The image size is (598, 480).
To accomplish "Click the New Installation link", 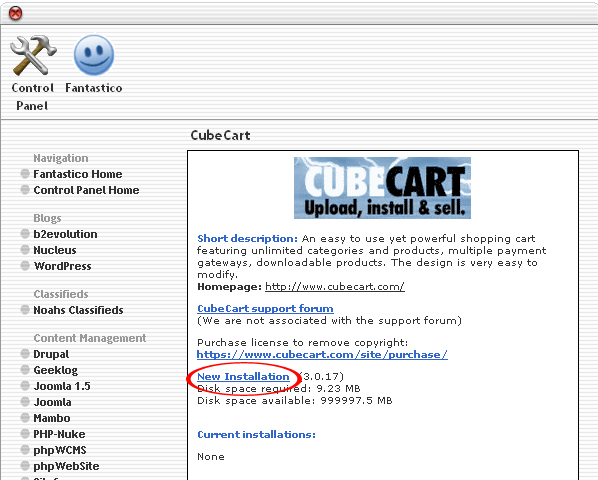I will click(243, 377).
